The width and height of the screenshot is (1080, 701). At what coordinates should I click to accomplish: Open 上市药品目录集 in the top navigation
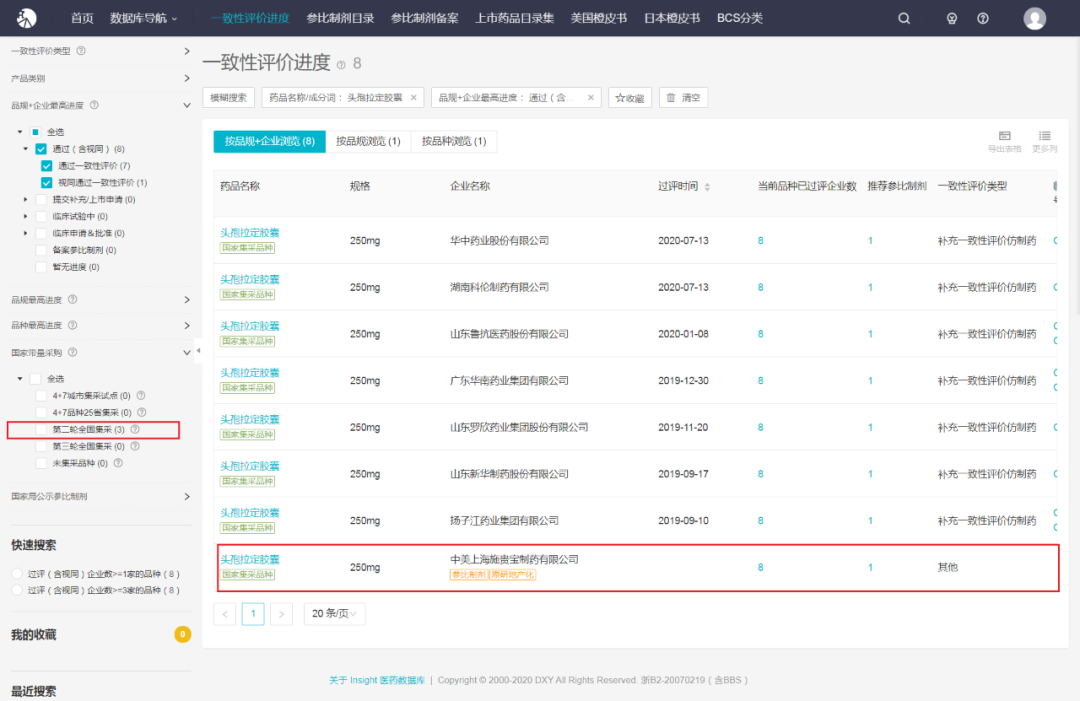(x=515, y=19)
